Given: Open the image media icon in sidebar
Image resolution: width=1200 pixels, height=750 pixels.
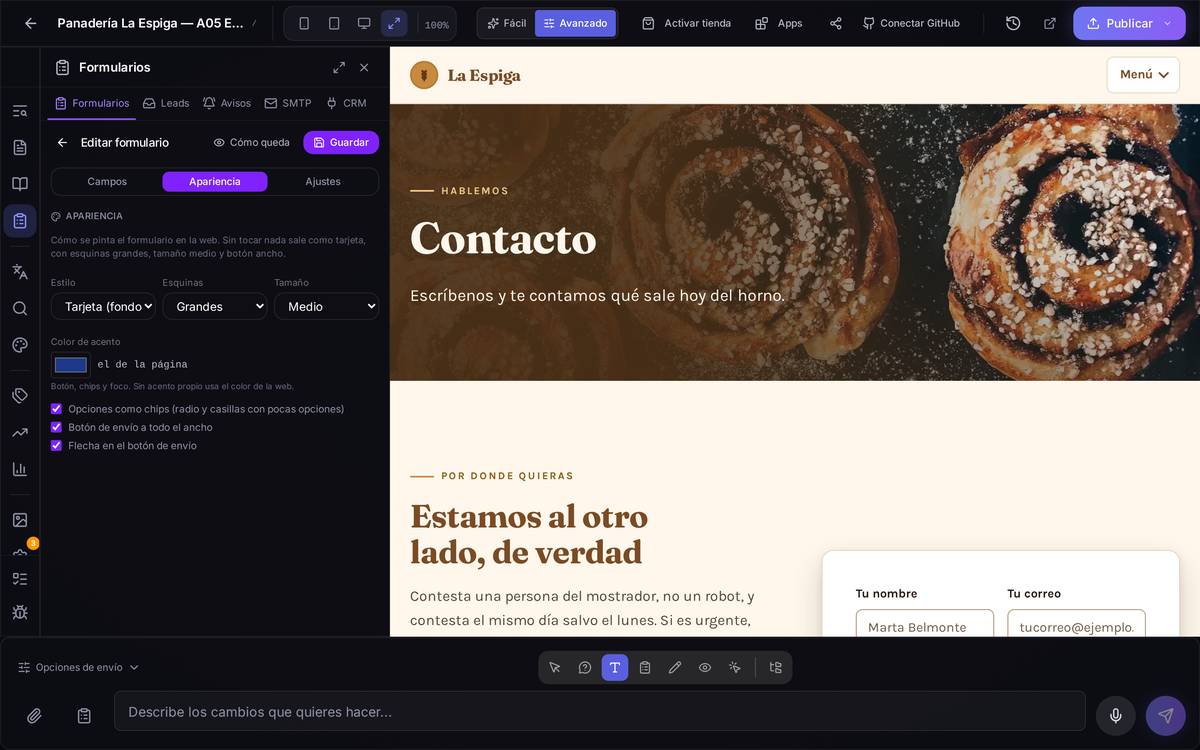Looking at the screenshot, I should [20, 520].
